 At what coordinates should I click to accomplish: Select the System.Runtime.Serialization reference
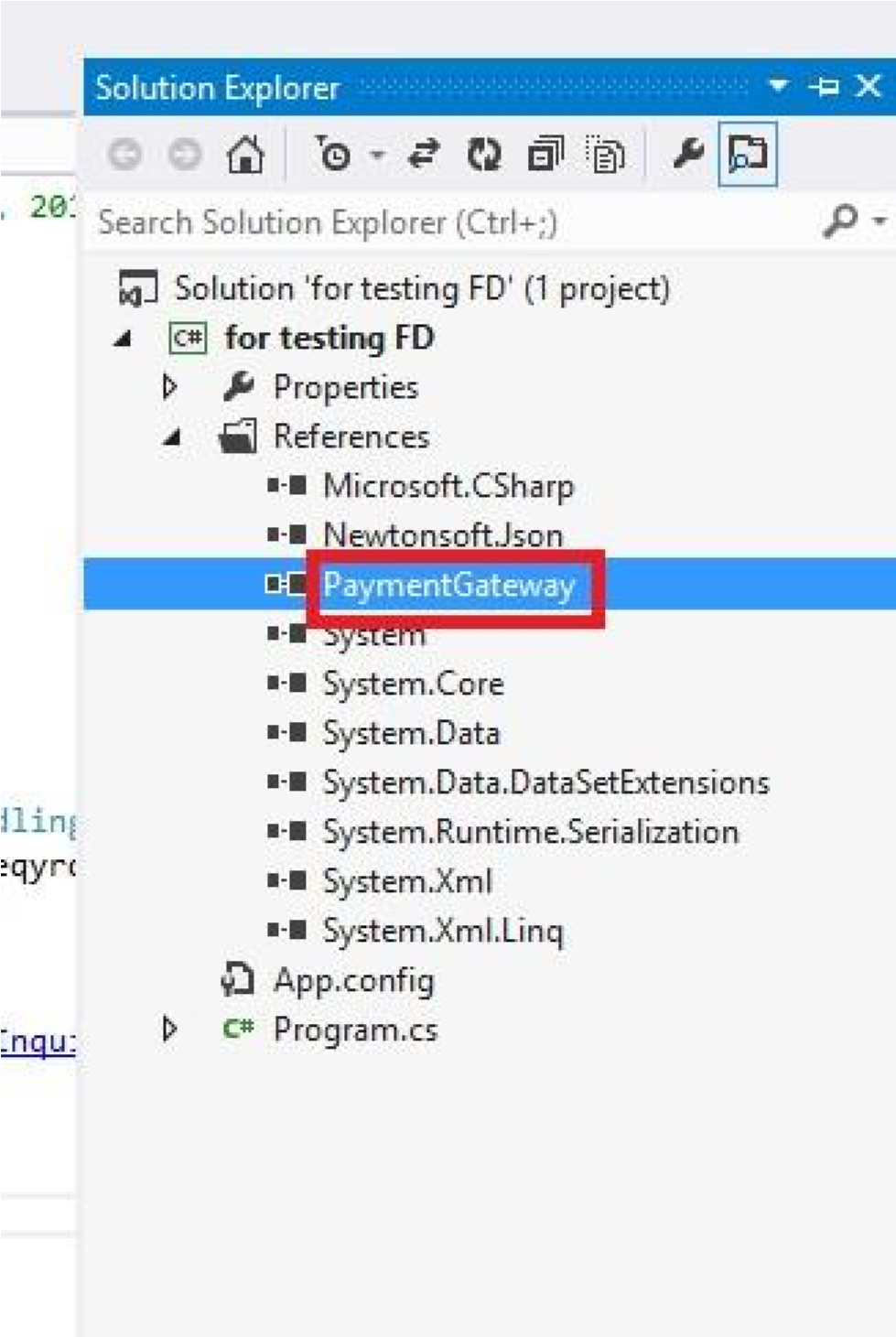[530, 832]
